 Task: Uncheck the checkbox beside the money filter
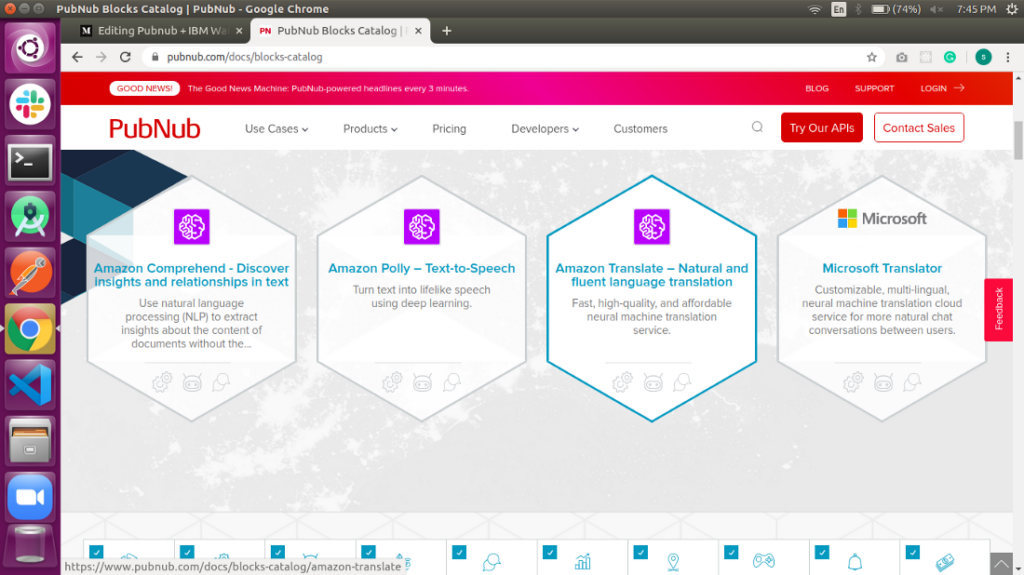pyautogui.click(x=913, y=552)
